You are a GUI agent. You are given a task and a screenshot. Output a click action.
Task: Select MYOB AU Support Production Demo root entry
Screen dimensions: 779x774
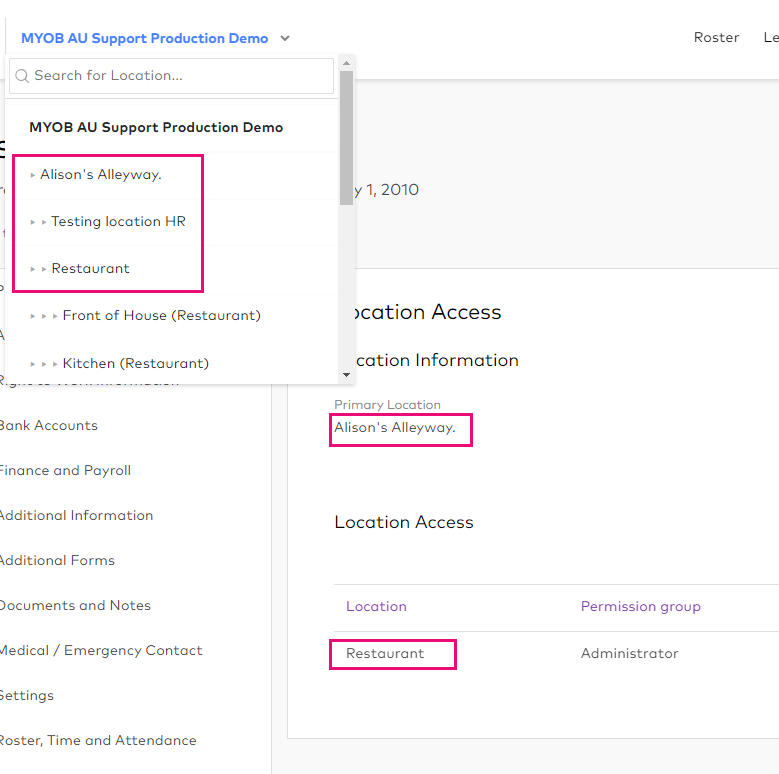pyautogui.click(x=156, y=128)
